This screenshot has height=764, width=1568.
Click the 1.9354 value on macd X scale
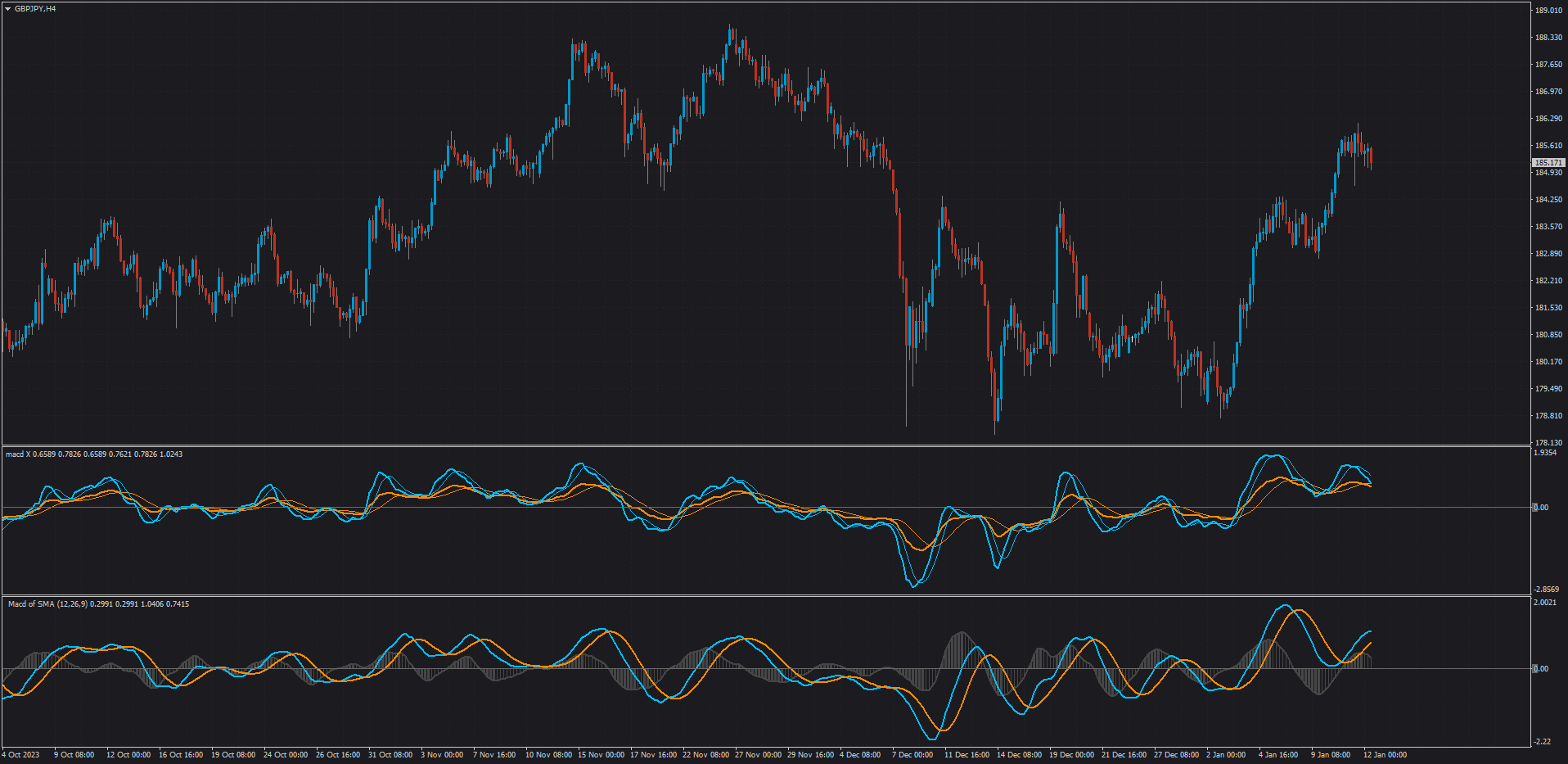[1545, 453]
